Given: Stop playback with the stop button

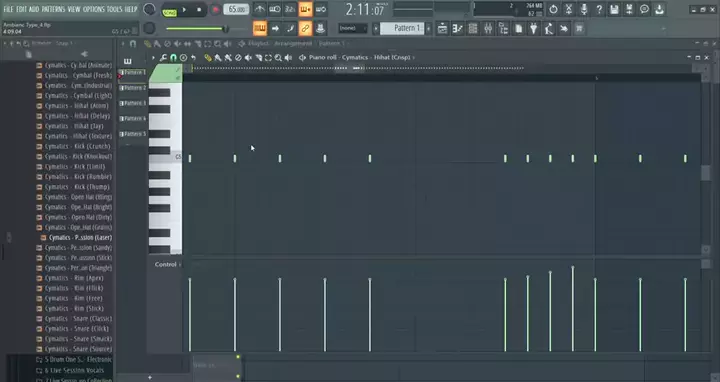Looking at the screenshot, I should coord(199,10).
